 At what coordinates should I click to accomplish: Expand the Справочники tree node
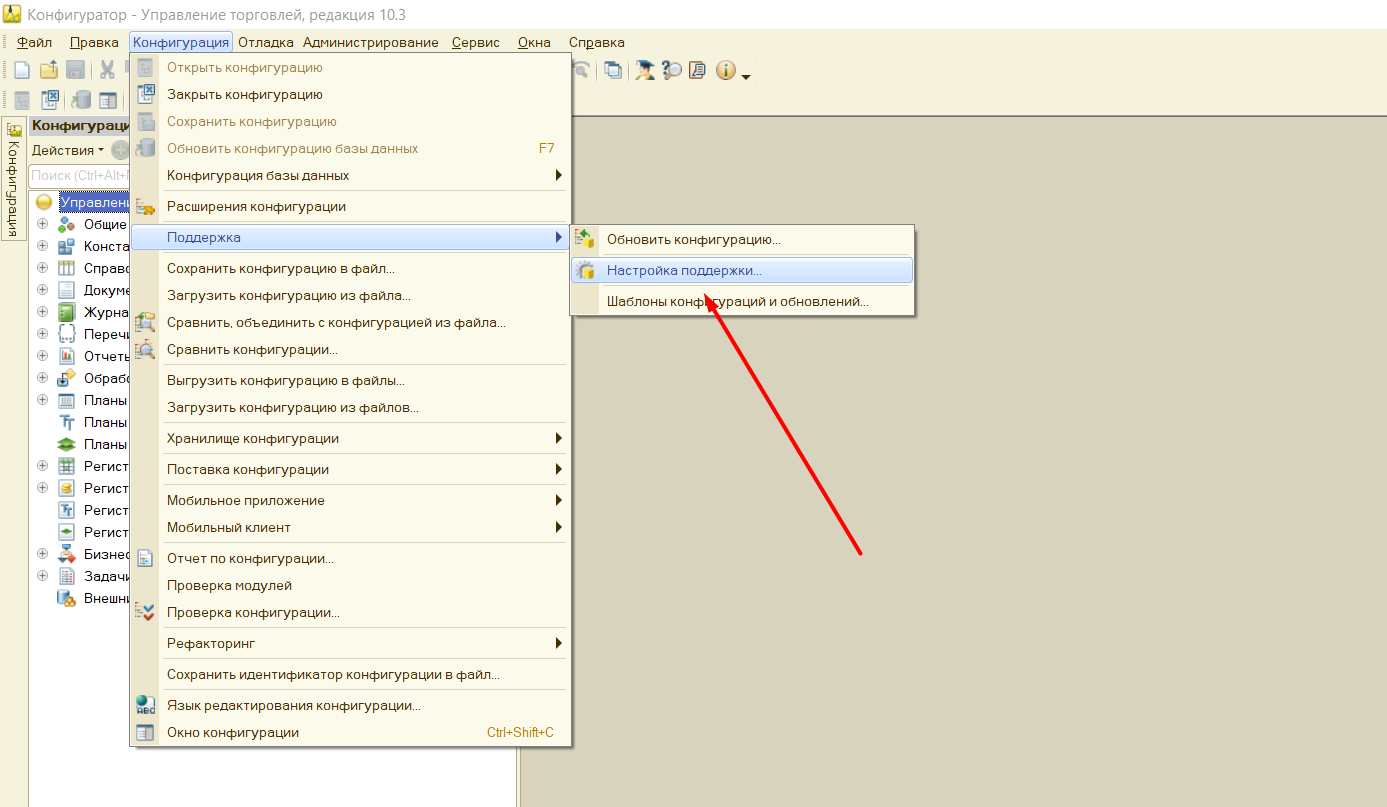click(x=42, y=268)
